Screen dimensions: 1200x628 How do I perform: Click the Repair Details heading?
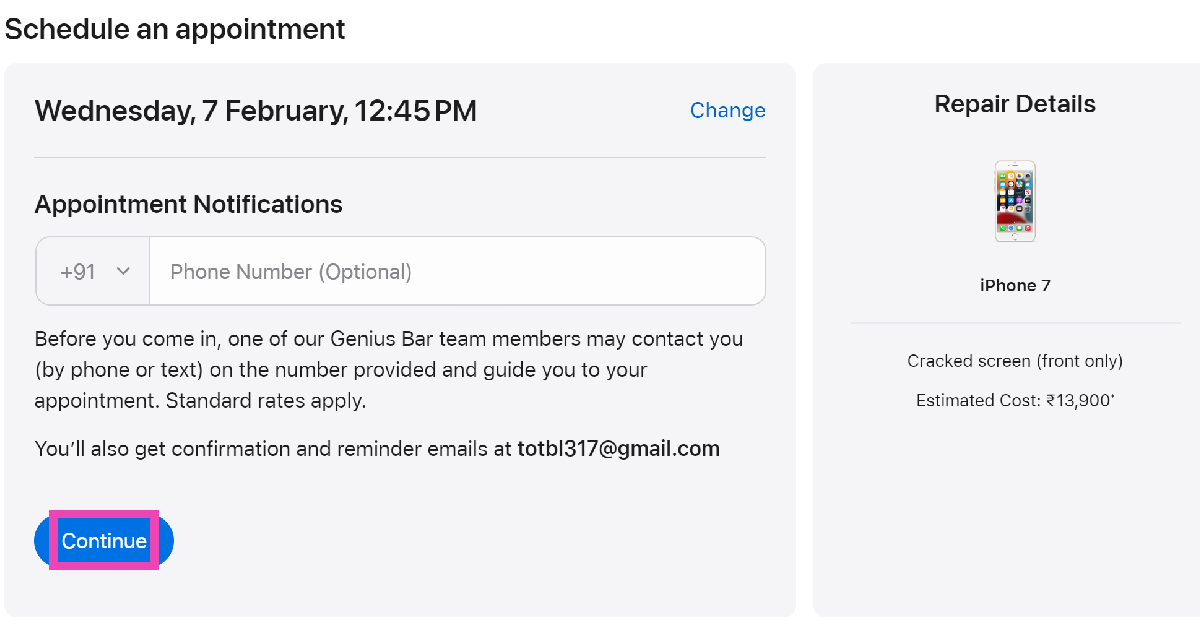(1015, 104)
